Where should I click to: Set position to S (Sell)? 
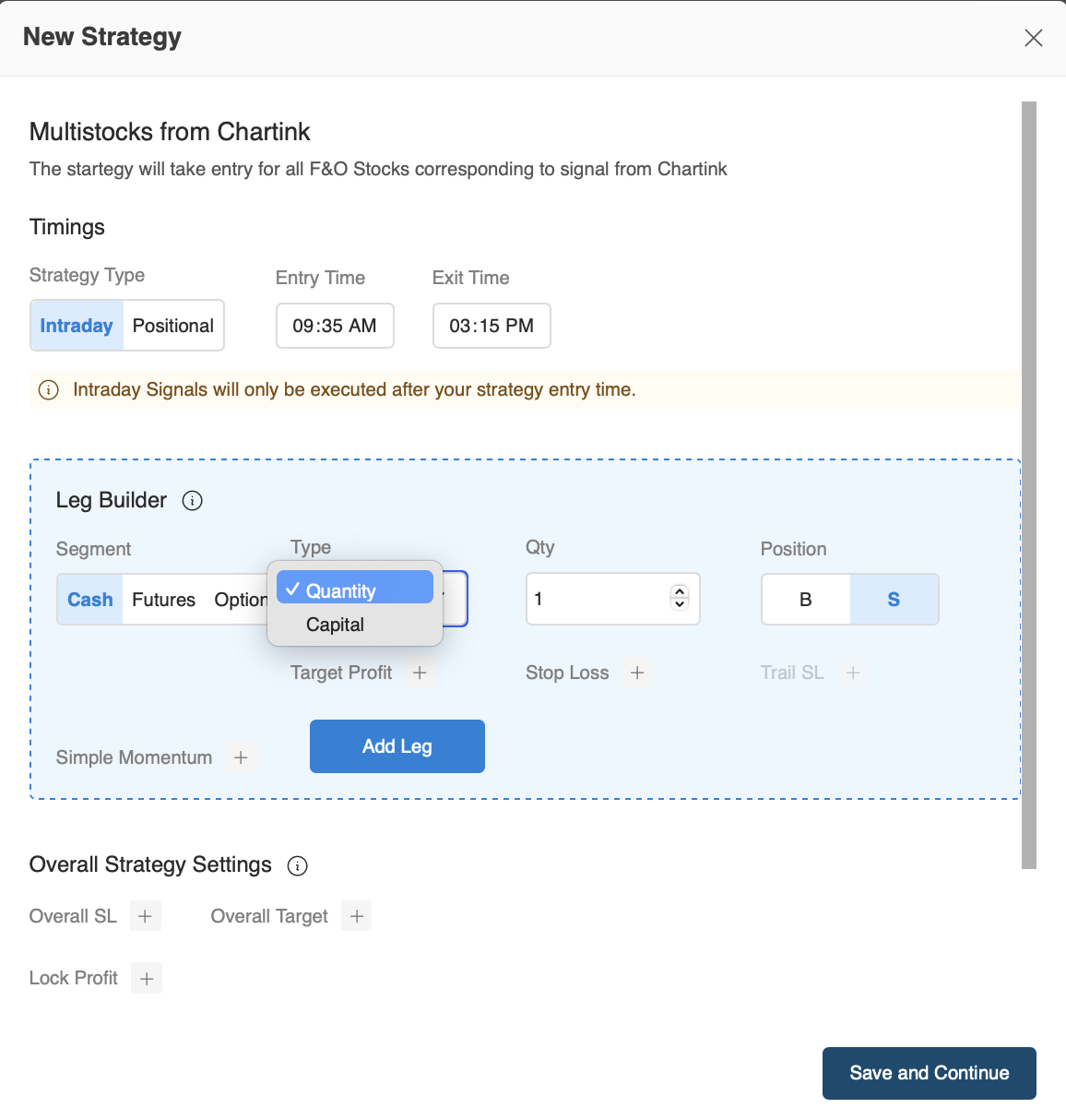tap(893, 600)
